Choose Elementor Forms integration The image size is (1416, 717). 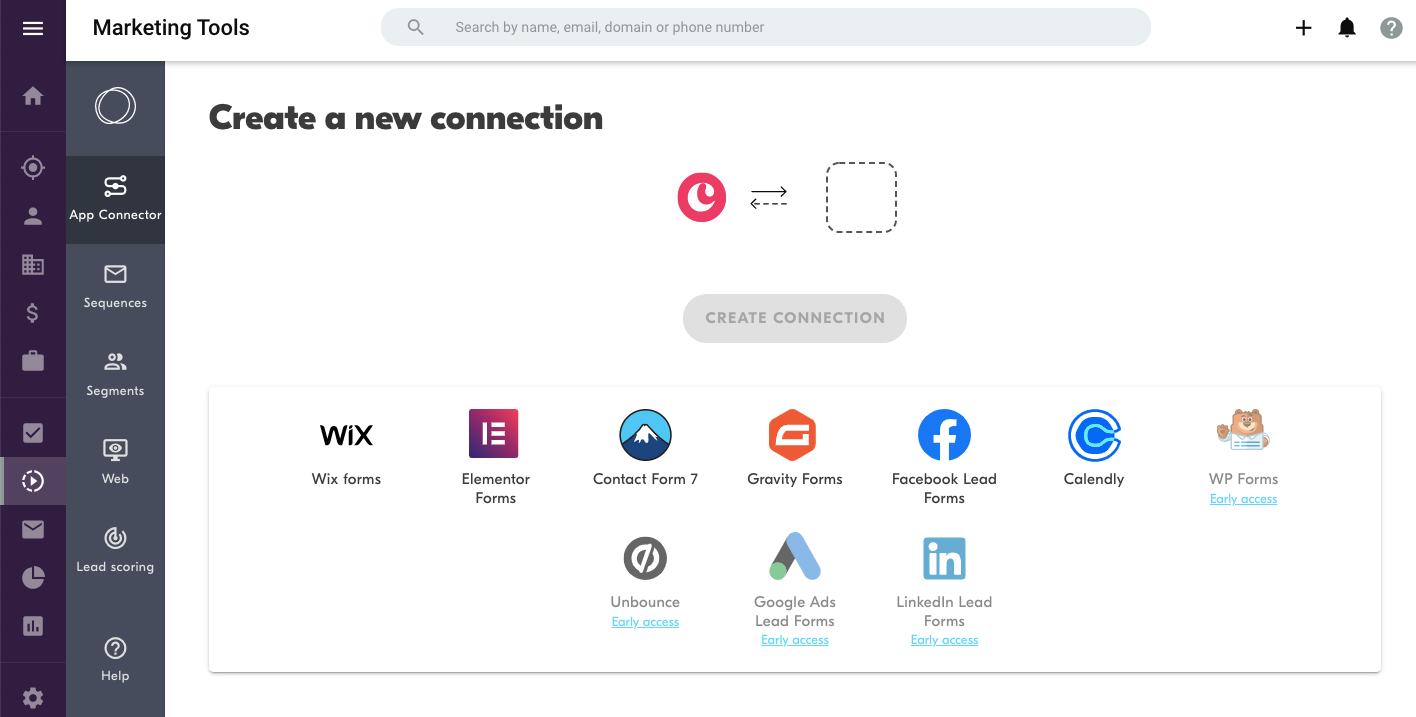pyautogui.click(x=495, y=457)
